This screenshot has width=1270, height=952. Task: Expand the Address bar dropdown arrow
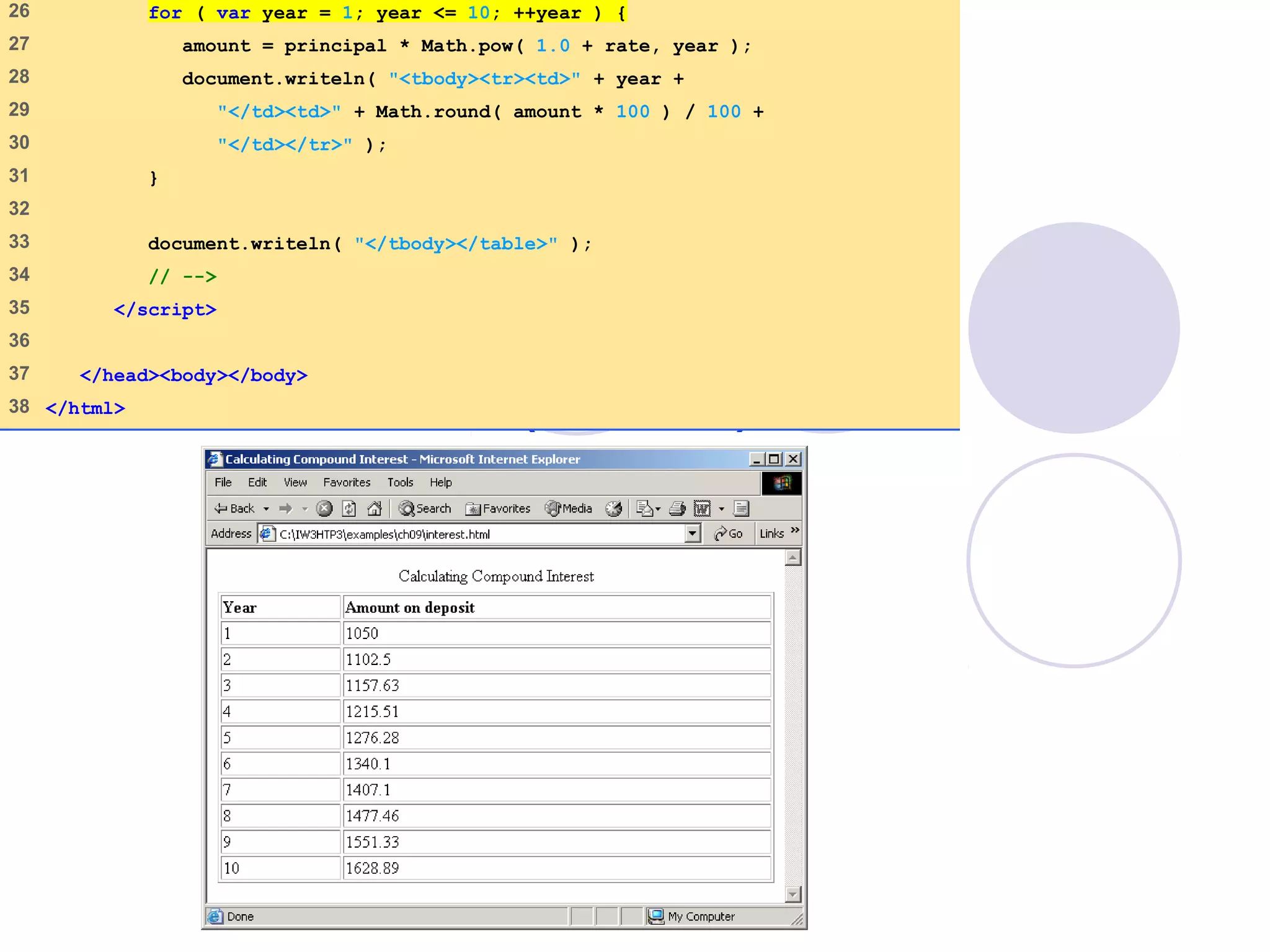click(x=693, y=534)
